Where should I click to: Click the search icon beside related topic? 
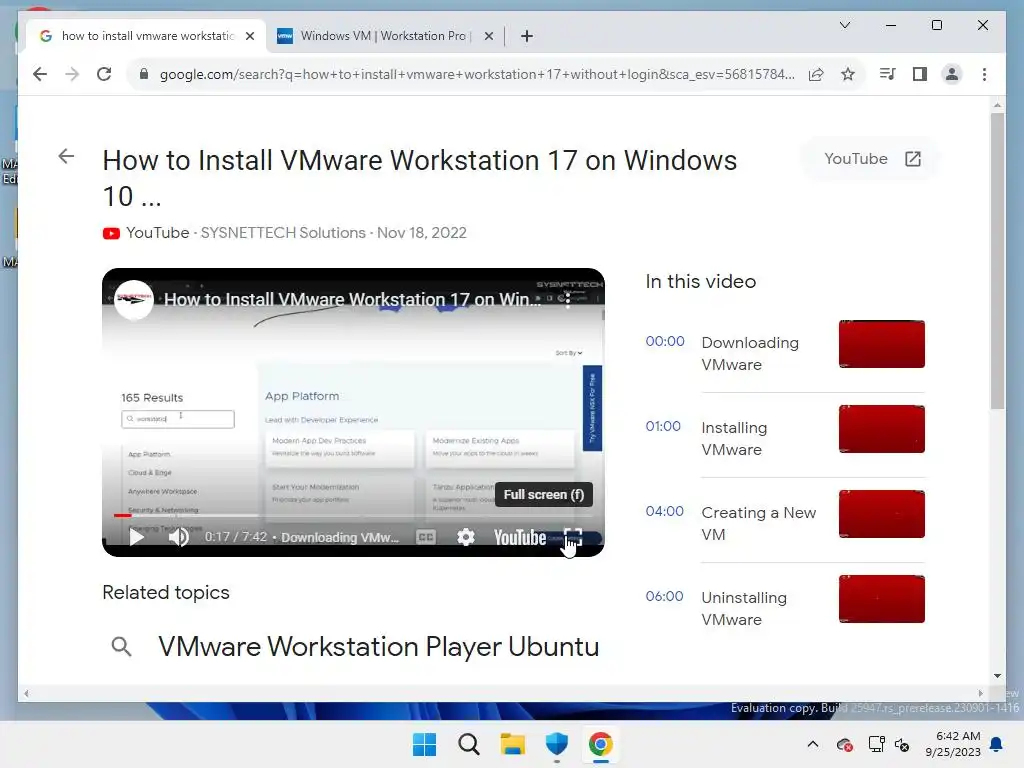click(x=121, y=647)
